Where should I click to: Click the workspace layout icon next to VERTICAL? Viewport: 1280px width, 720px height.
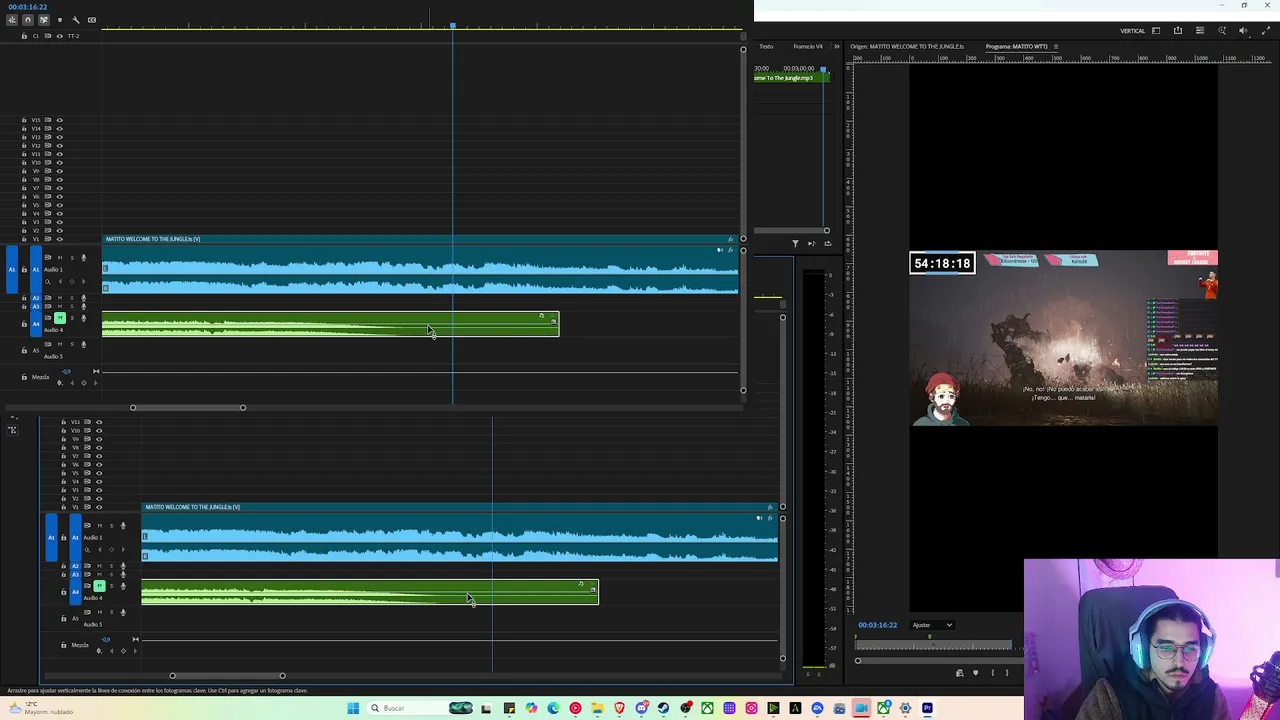tap(1156, 31)
